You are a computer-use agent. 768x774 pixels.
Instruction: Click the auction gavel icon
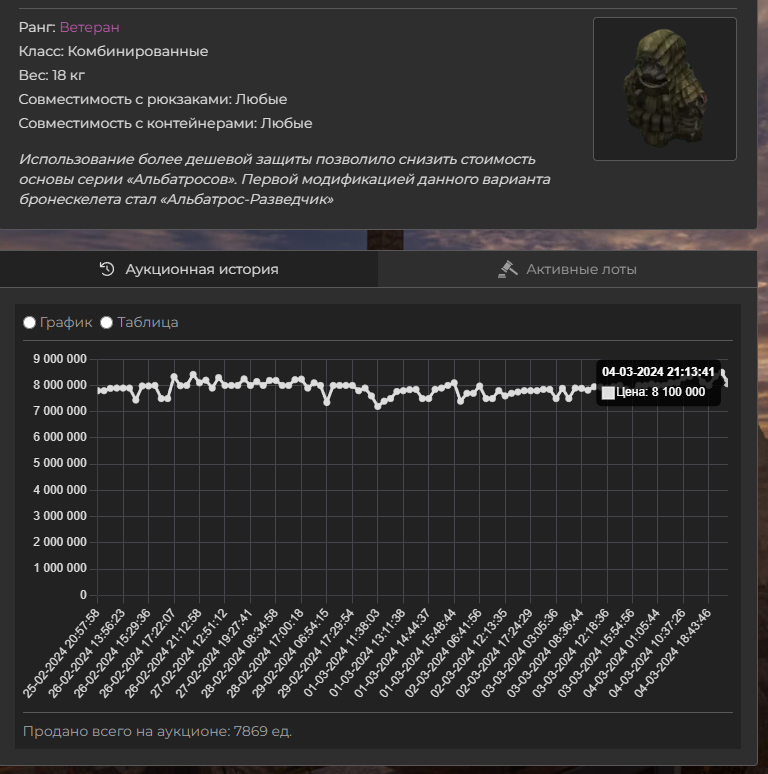[x=507, y=270]
